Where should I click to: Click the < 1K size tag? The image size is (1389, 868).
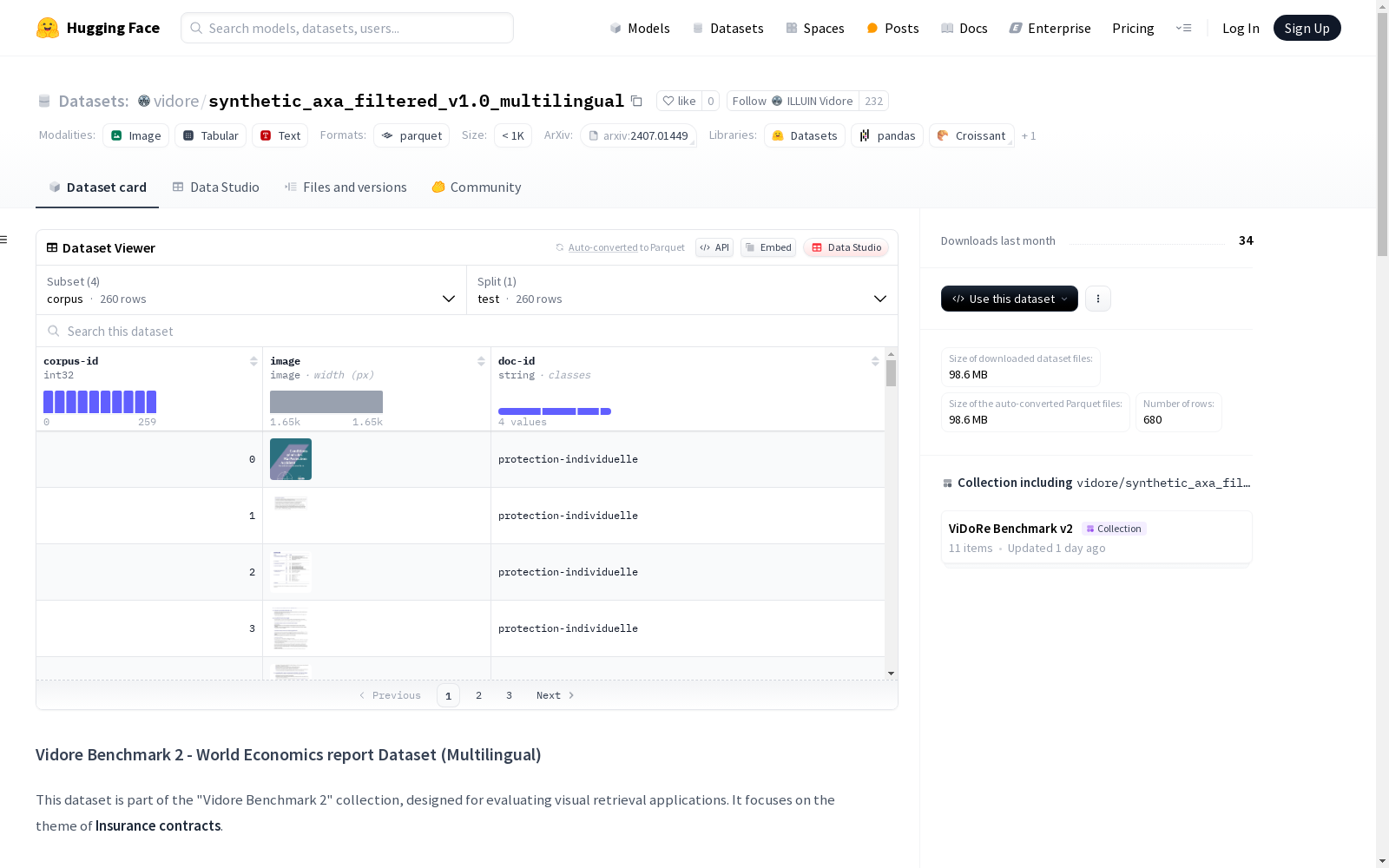513,135
